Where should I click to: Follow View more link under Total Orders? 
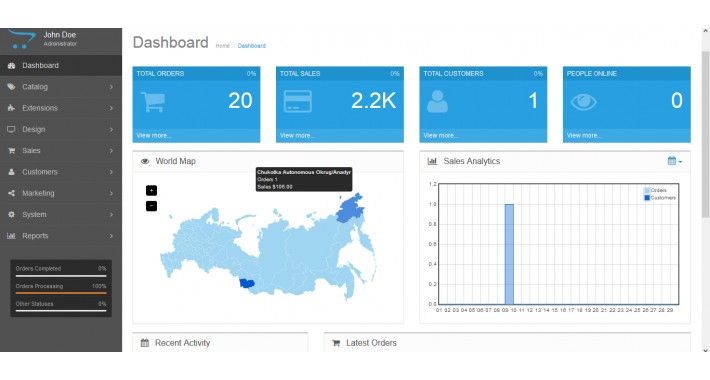[154, 135]
